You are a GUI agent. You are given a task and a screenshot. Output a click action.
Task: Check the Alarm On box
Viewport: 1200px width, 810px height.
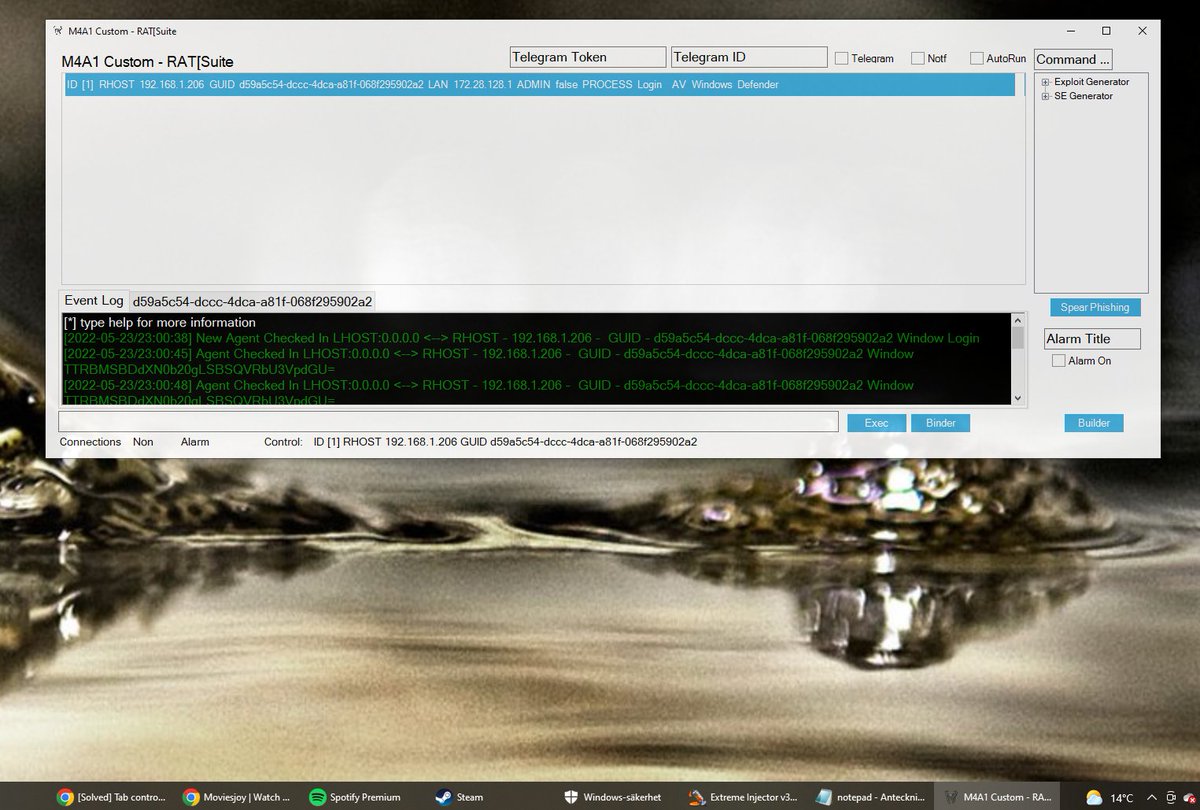(1058, 361)
